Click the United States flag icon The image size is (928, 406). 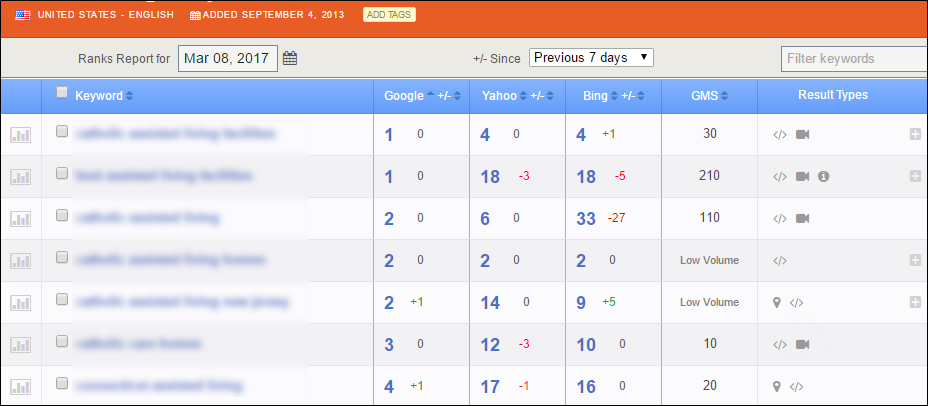[23, 15]
